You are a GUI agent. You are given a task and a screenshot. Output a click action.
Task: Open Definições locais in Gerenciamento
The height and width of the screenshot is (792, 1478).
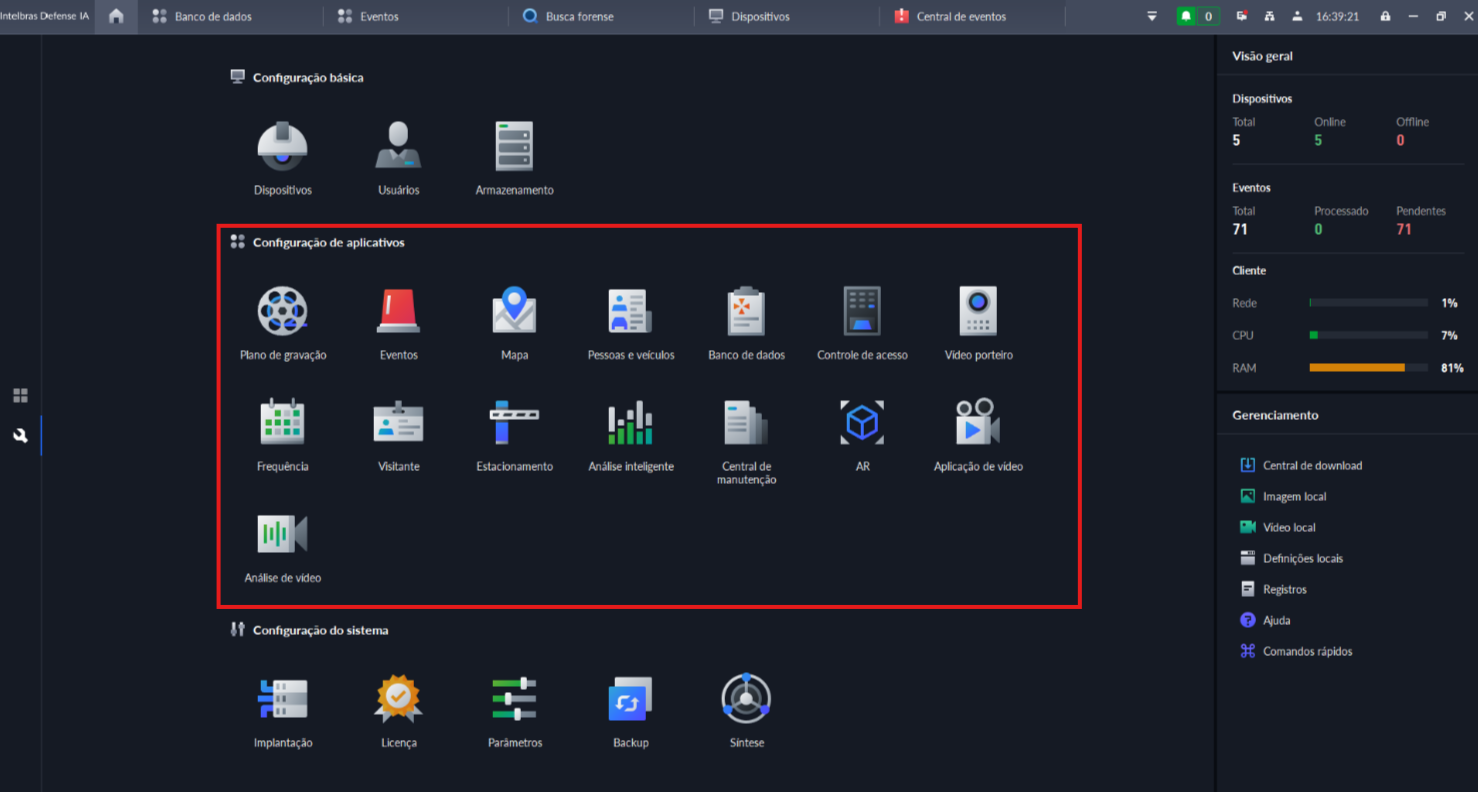(1302, 559)
